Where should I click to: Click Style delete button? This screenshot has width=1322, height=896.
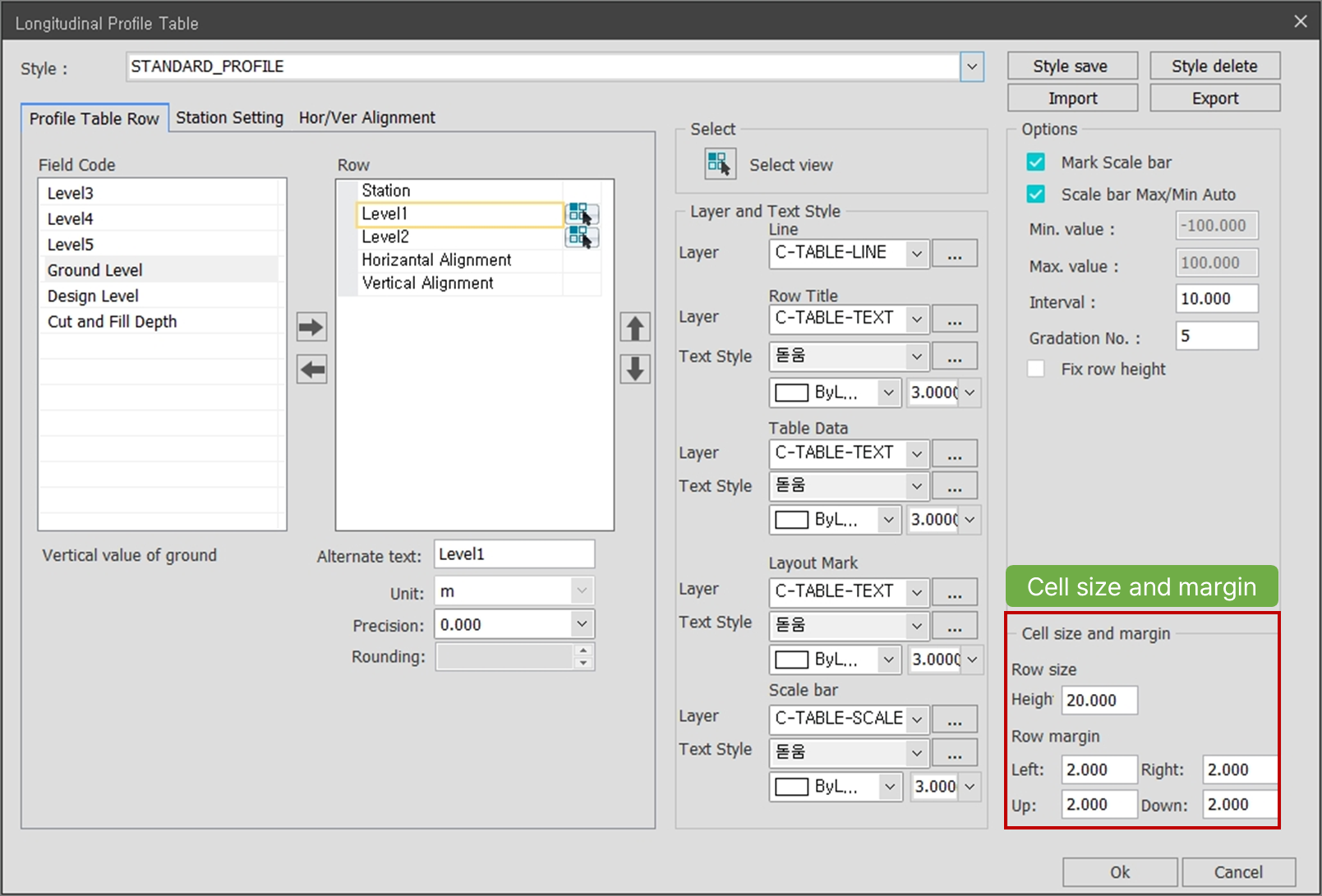pos(1214,66)
